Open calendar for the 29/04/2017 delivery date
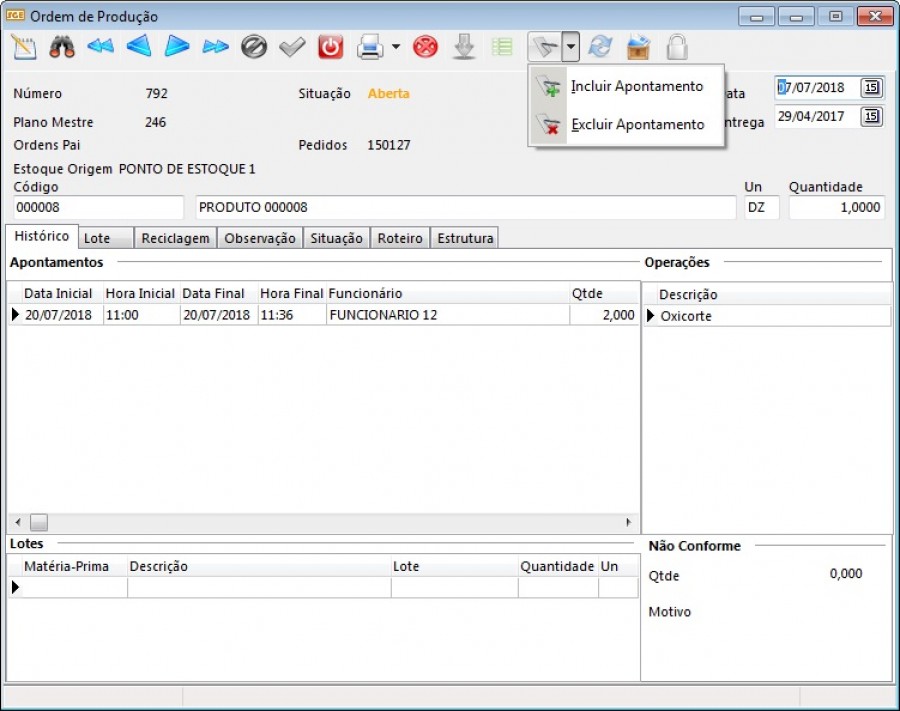This screenshot has width=900, height=711. coord(871,116)
